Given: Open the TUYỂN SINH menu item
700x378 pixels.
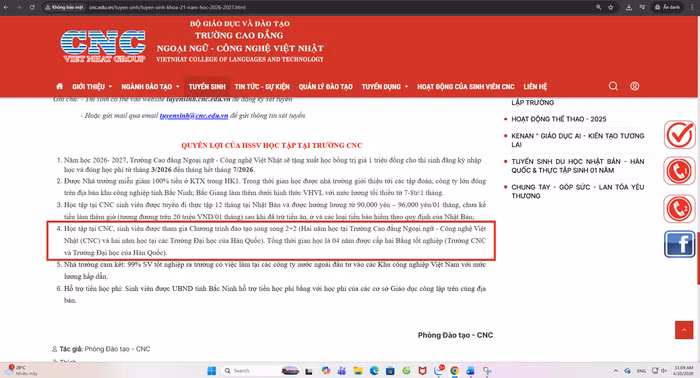Looking at the screenshot, I should click(x=207, y=87).
